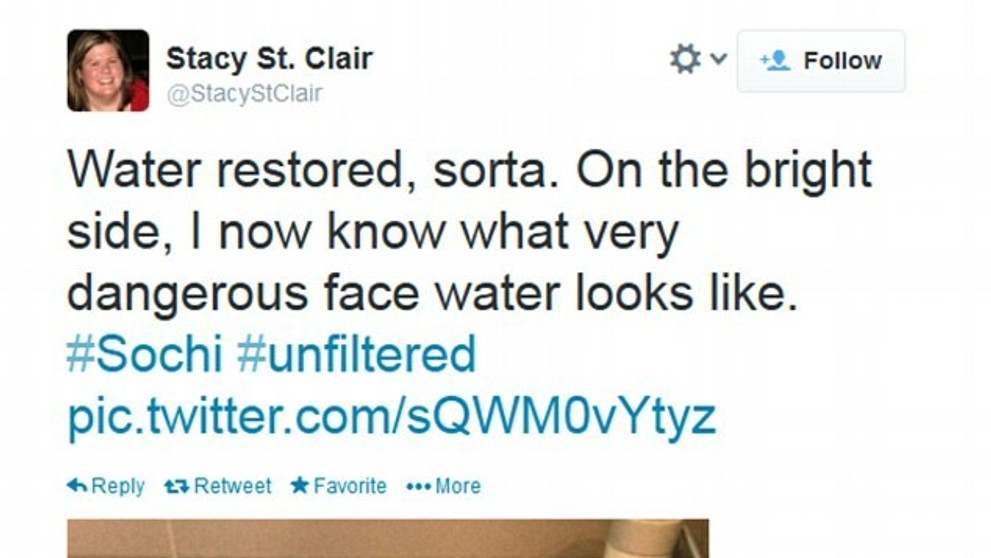
Task: Click the Reply arrow icon
Action: pyautogui.click(x=76, y=486)
